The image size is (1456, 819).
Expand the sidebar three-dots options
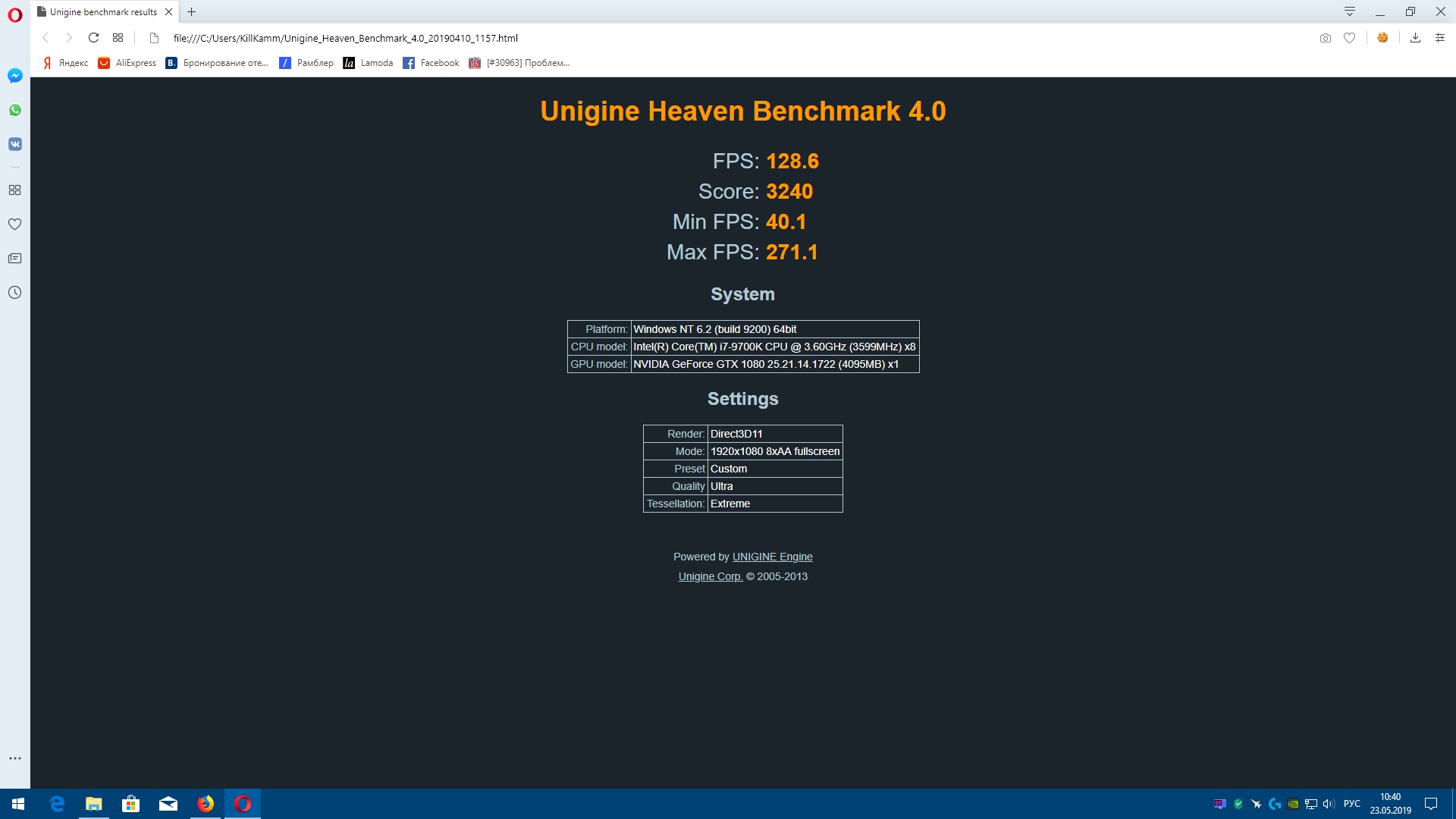click(15, 758)
